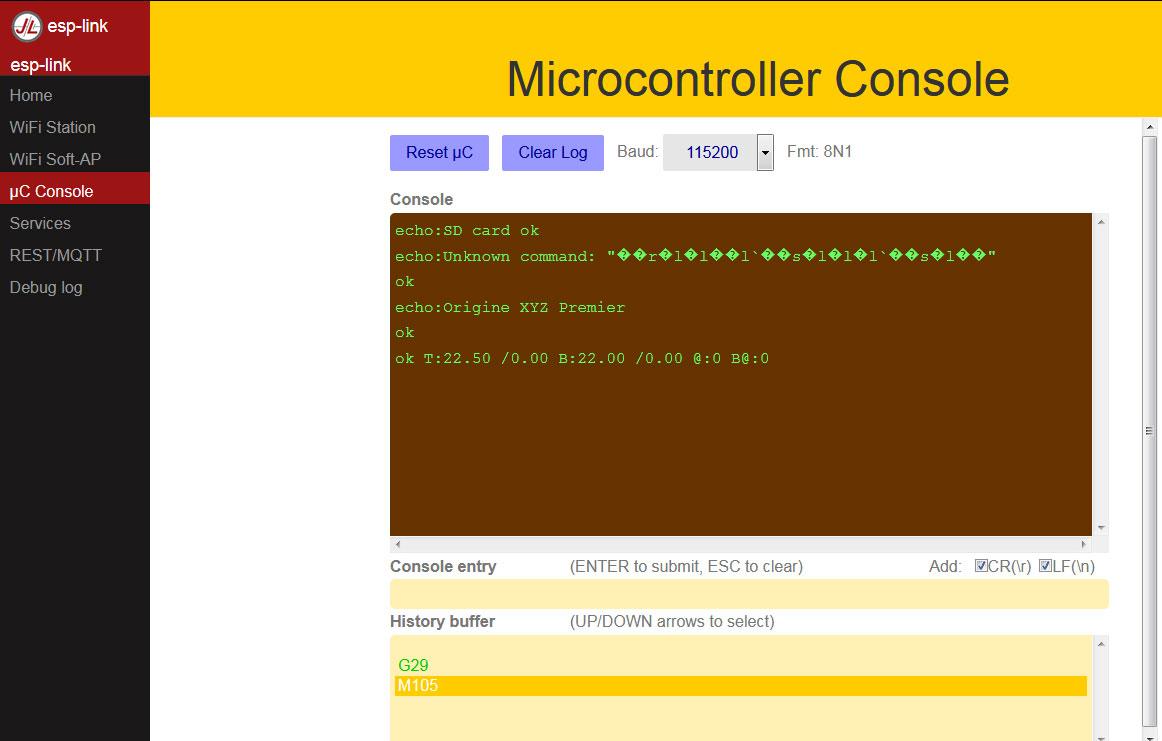Screen dimensions: 1162x741
Task: View the Debug log page
Action: (46, 288)
